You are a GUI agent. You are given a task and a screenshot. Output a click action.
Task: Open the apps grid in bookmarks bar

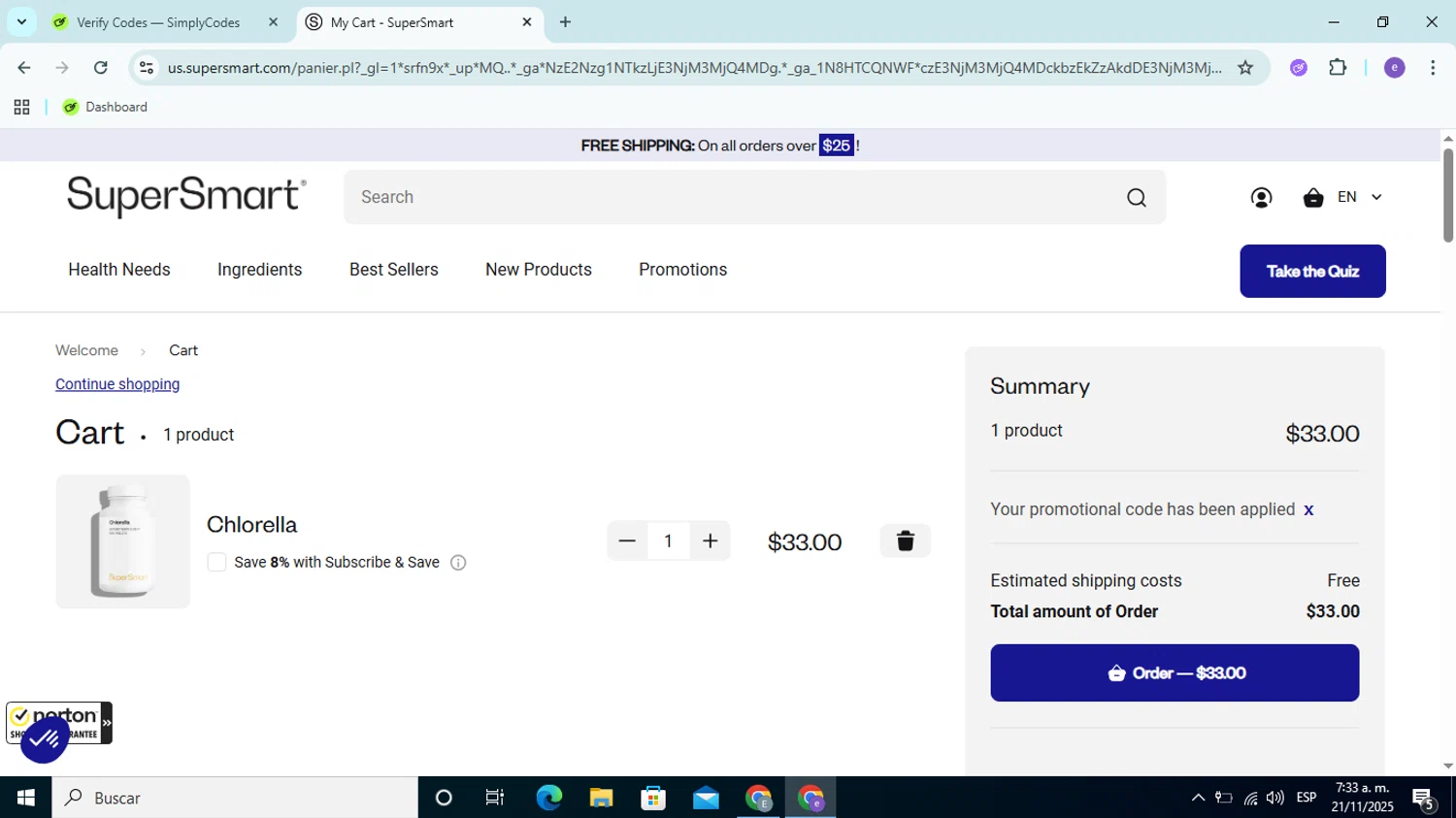pos(21,108)
